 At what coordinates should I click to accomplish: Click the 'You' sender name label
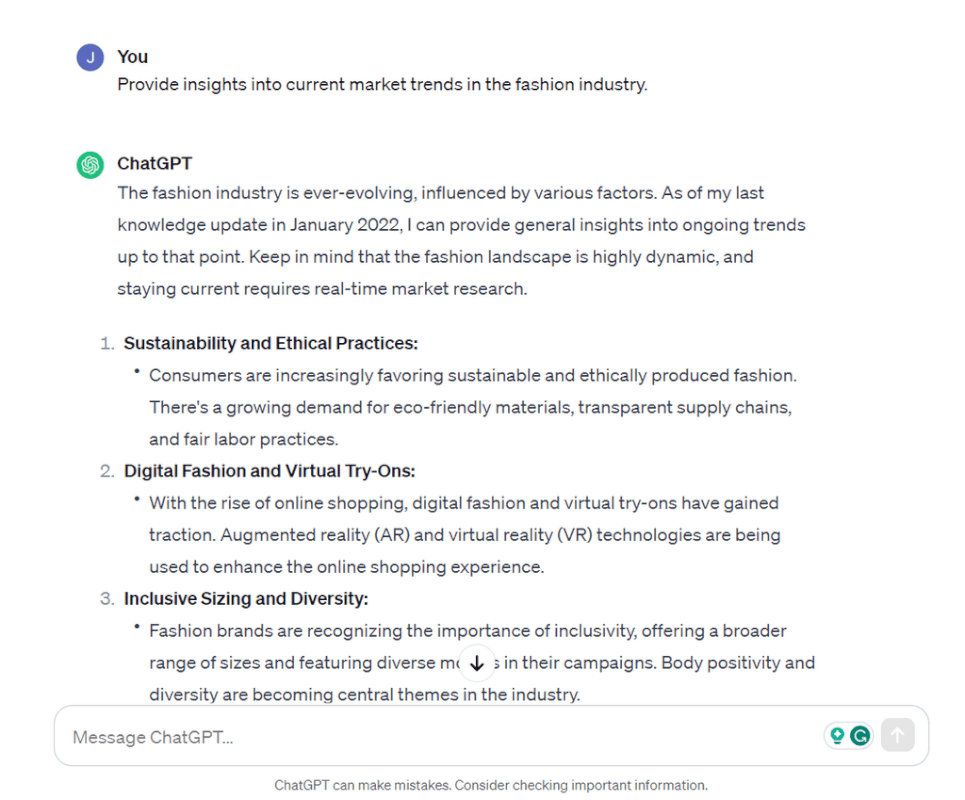132,57
